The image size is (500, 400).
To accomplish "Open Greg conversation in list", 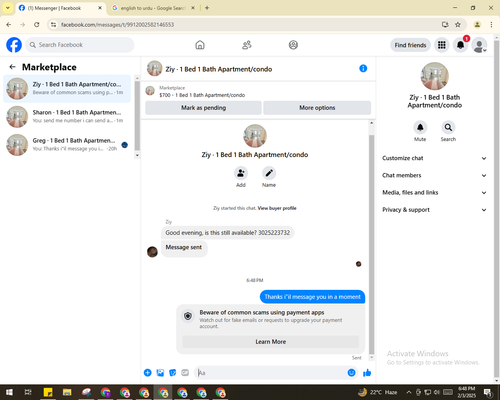I will pyautogui.click(x=67, y=145).
